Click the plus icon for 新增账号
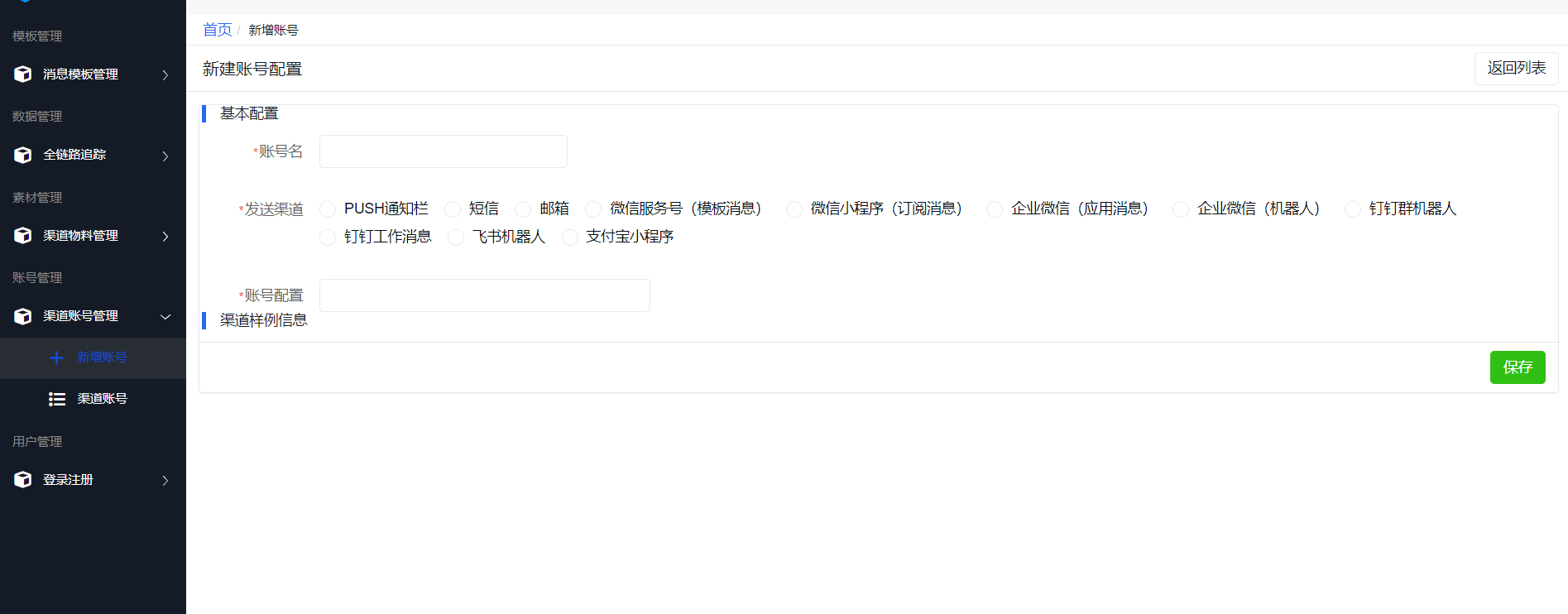The width and height of the screenshot is (1568, 614). click(x=56, y=357)
